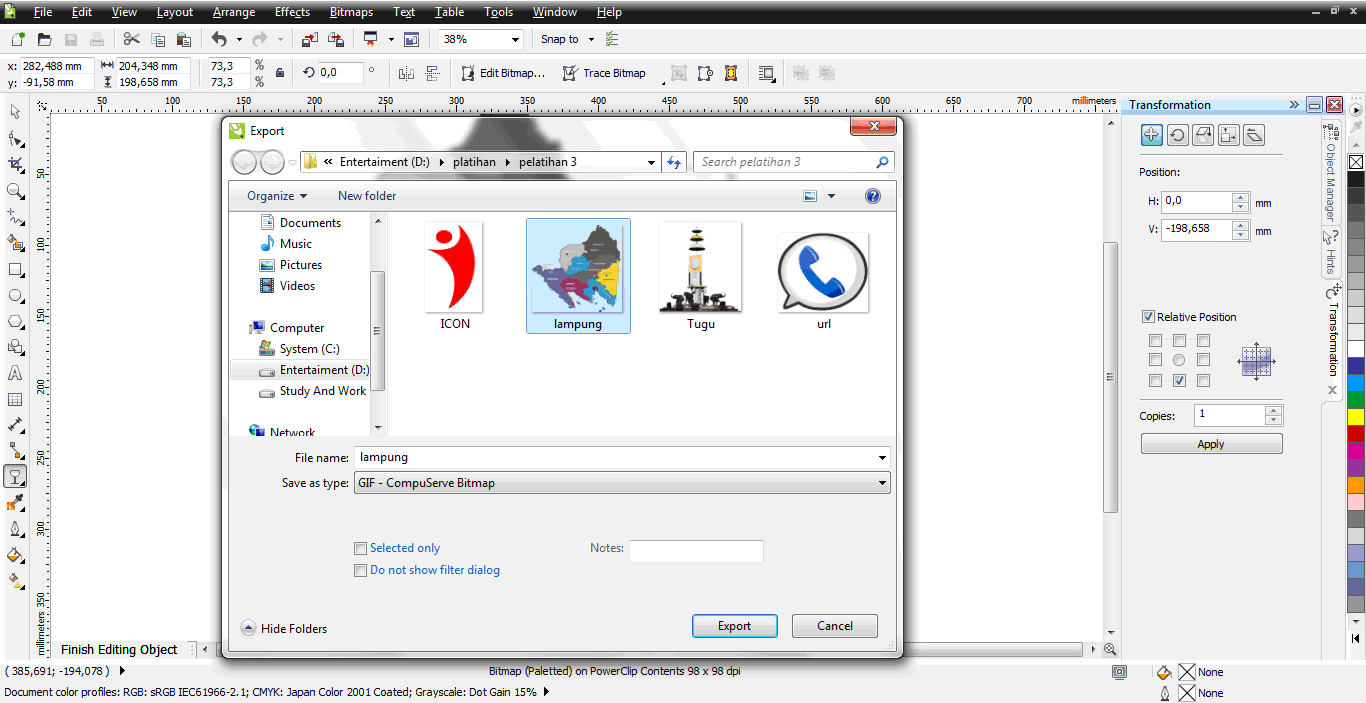Open the change view dropdown arrow
Image resolution: width=1366 pixels, height=703 pixels.
pyautogui.click(x=831, y=196)
